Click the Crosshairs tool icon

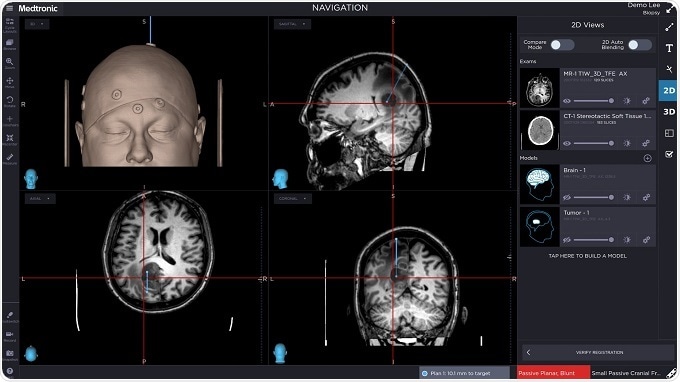(10, 120)
